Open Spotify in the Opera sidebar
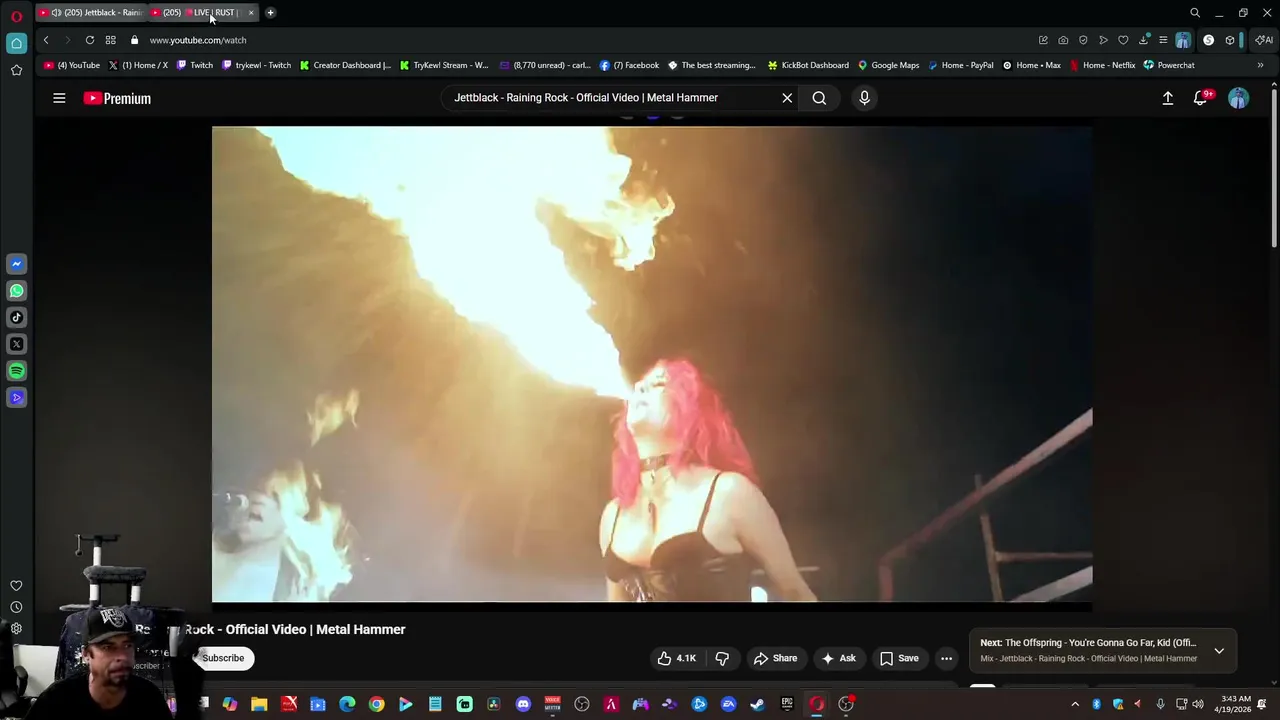Viewport: 1280px width, 720px height. tap(16, 371)
